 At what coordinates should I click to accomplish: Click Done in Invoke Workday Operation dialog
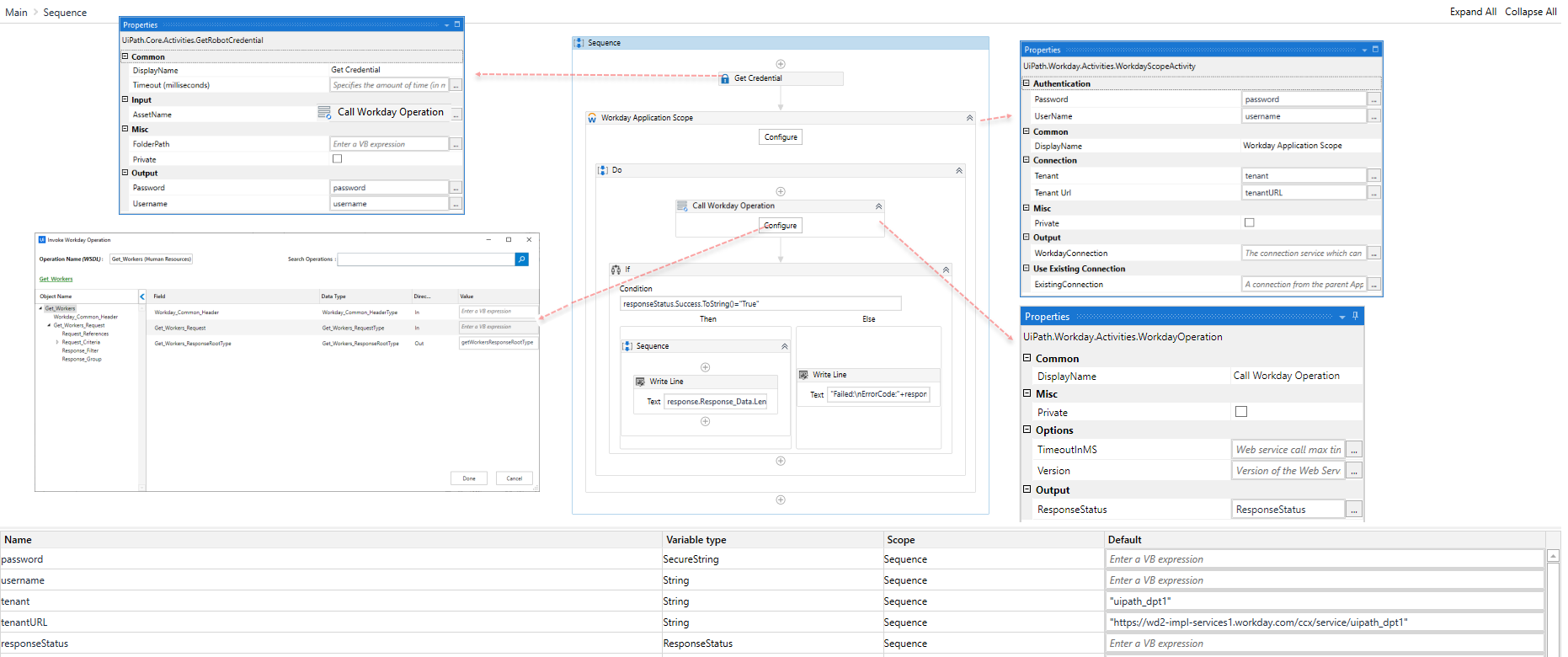coord(469,478)
